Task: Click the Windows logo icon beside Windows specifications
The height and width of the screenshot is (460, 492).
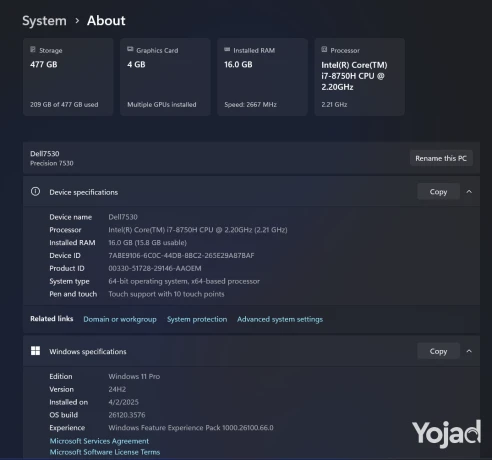Action: [x=35, y=351]
